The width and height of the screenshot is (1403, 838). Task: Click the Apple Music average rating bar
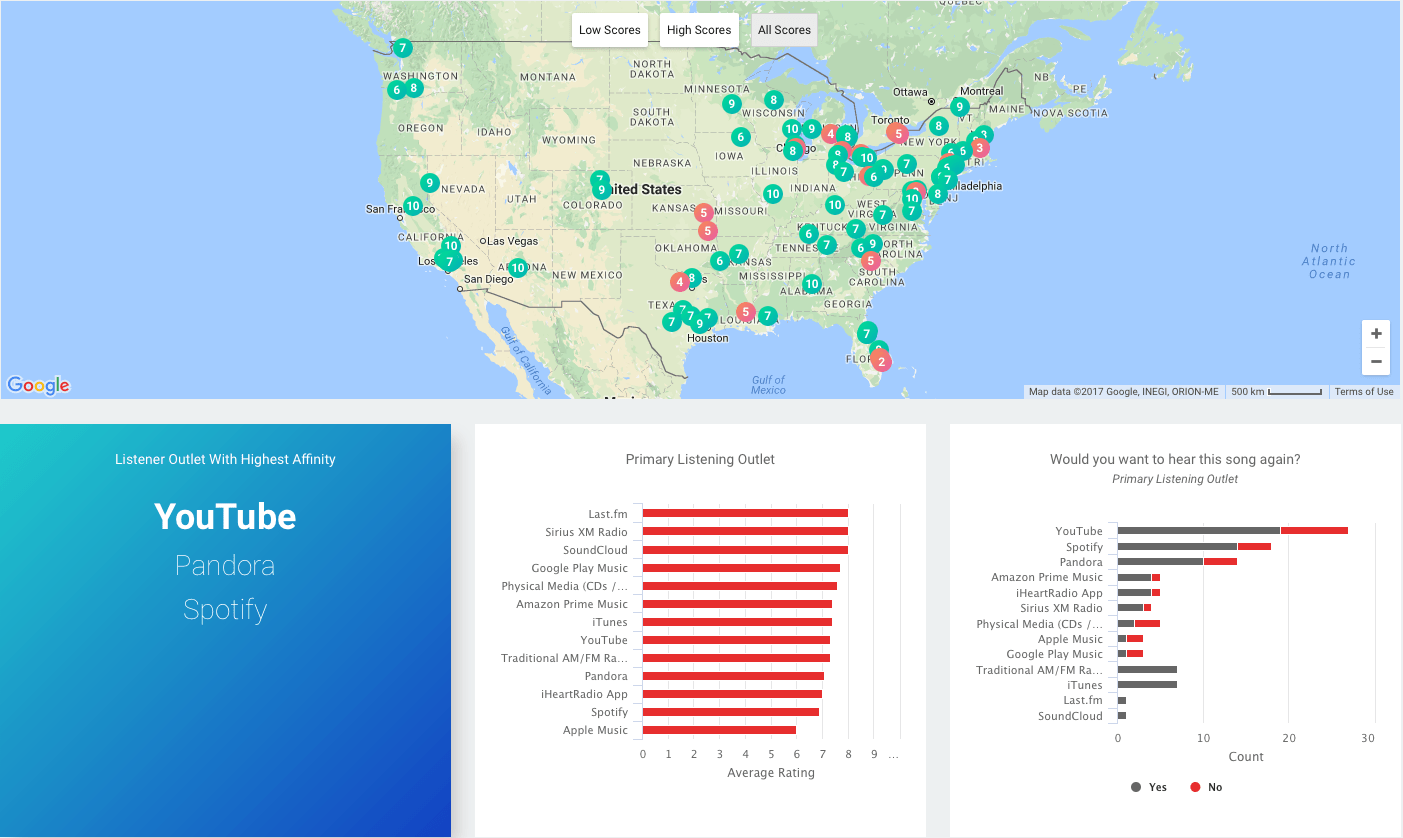click(x=719, y=730)
